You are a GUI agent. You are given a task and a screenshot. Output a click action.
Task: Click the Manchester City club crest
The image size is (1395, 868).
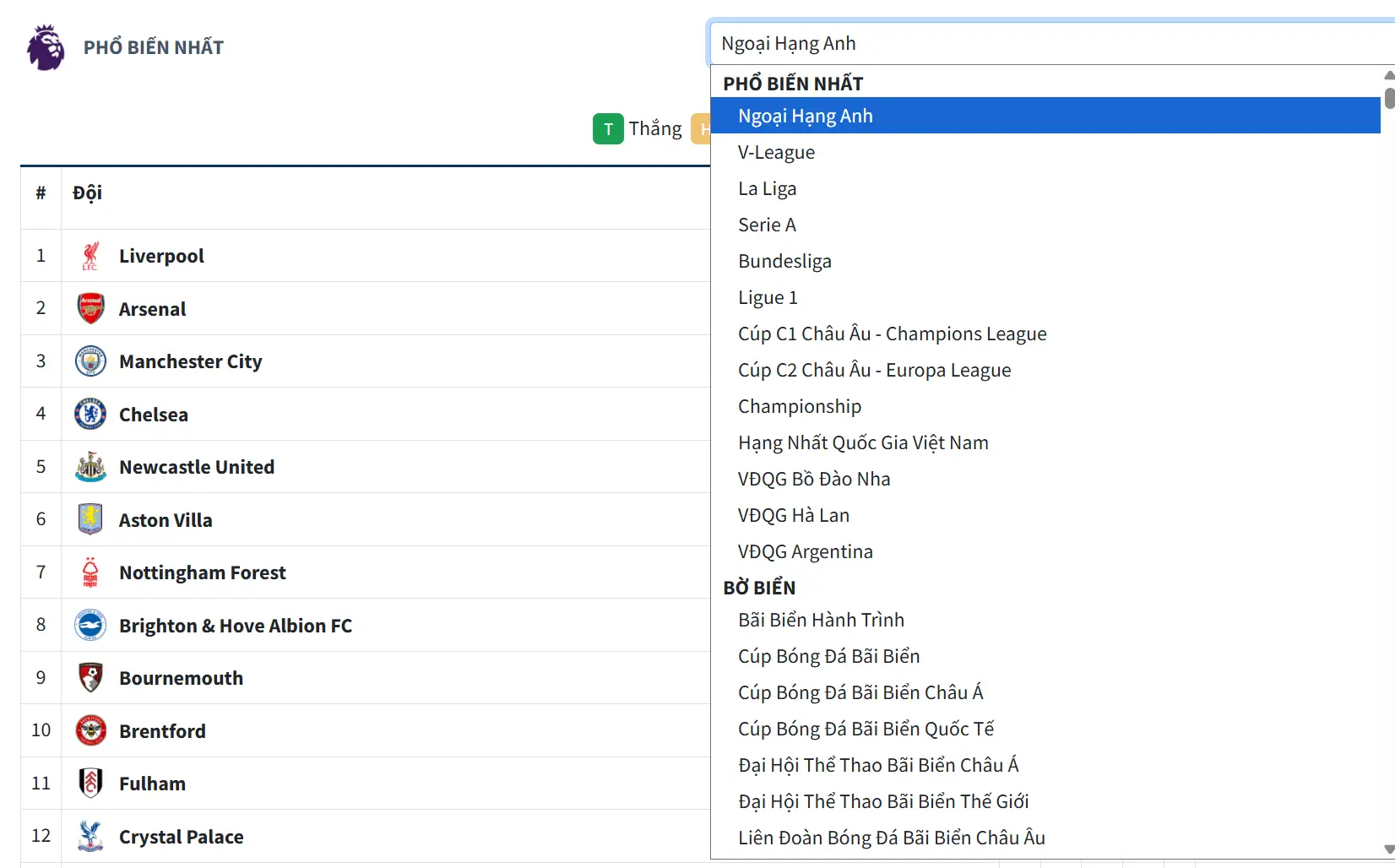click(x=90, y=361)
